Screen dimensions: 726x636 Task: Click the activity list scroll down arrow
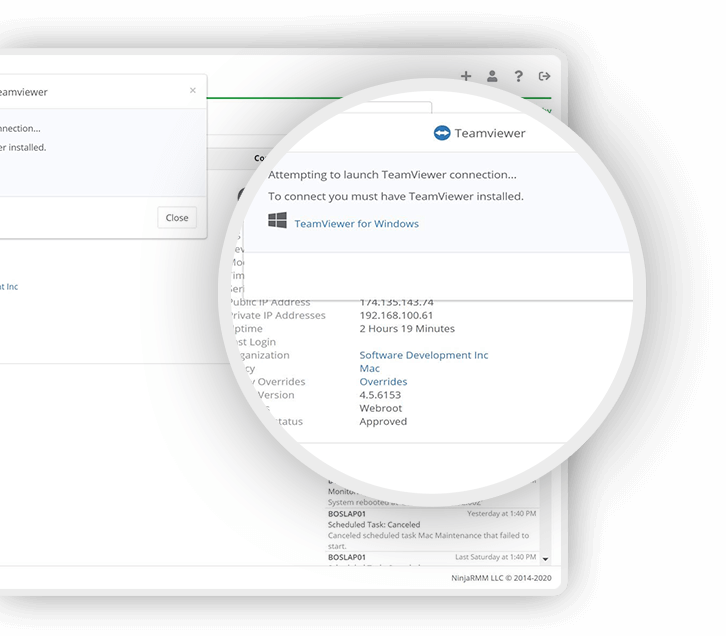coord(545,559)
